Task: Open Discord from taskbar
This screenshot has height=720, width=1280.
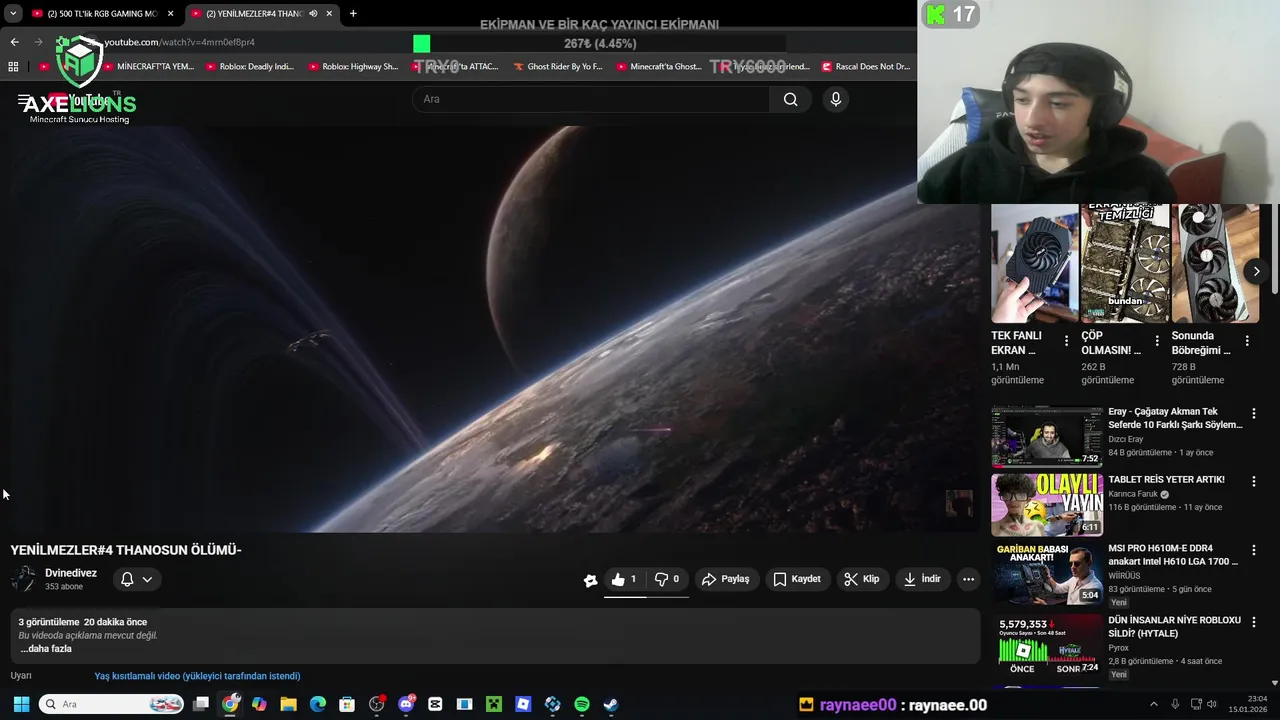Action: pos(406,704)
